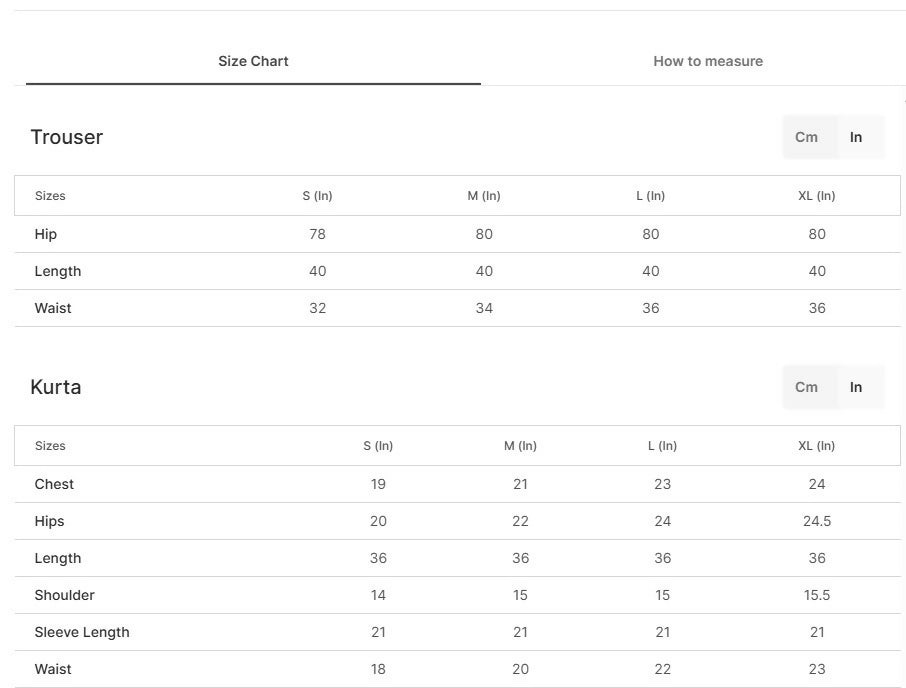Select In units for Trouser table
The height and width of the screenshot is (688, 906).
(x=856, y=137)
